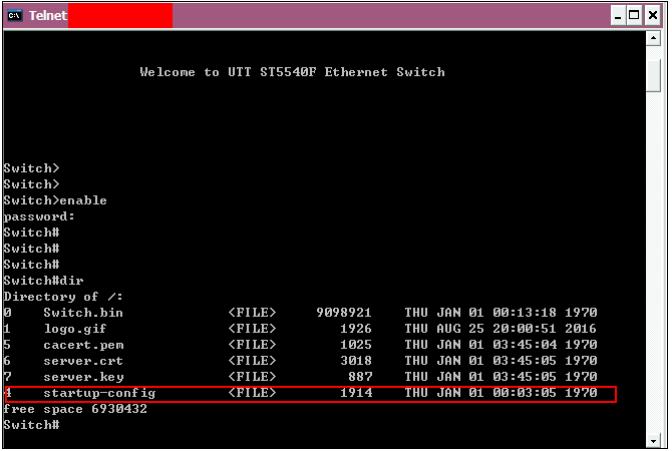Screen dimensions: 672x451
Task: Click the date 'THU JAN 01 00:13:18 1970'
Action: 501,313
